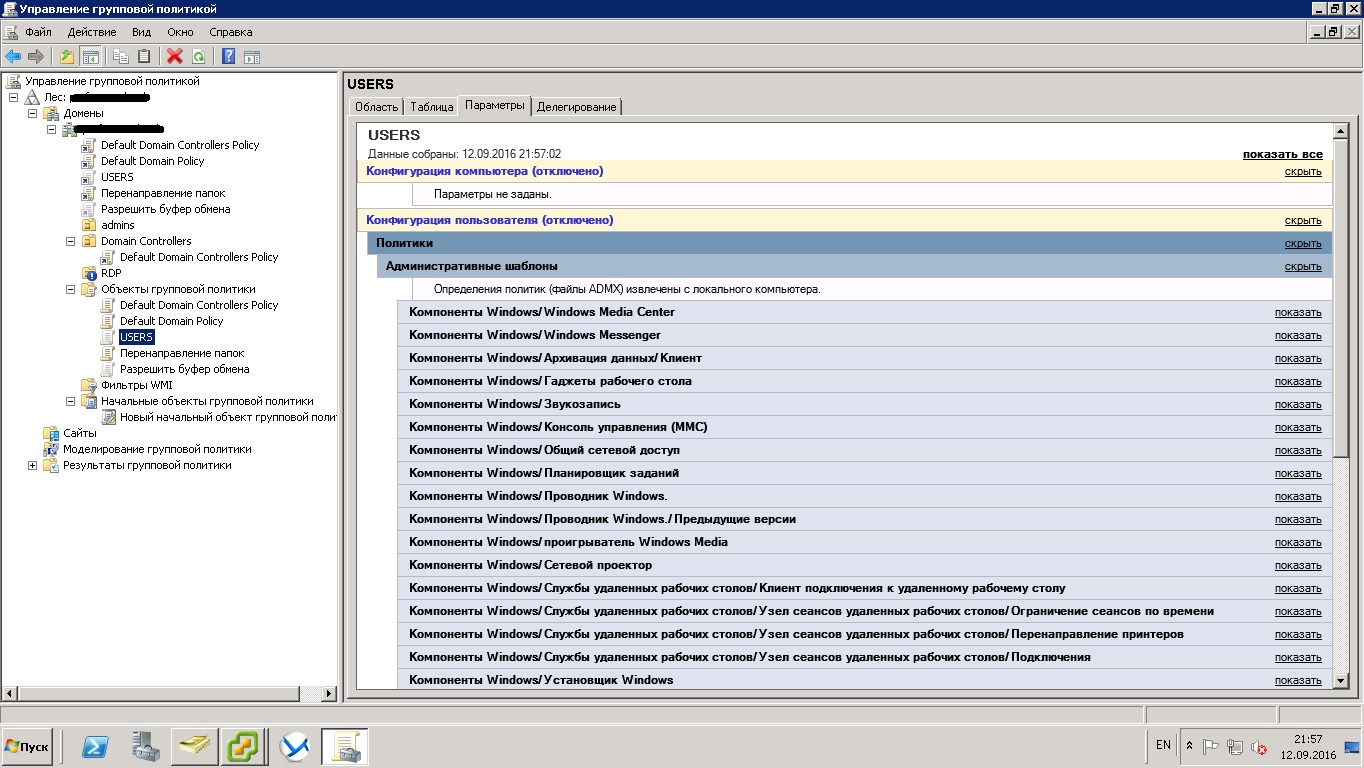The width and height of the screenshot is (1364, 768).
Task: Open the VMware green taskbar icon
Action: click(244, 747)
